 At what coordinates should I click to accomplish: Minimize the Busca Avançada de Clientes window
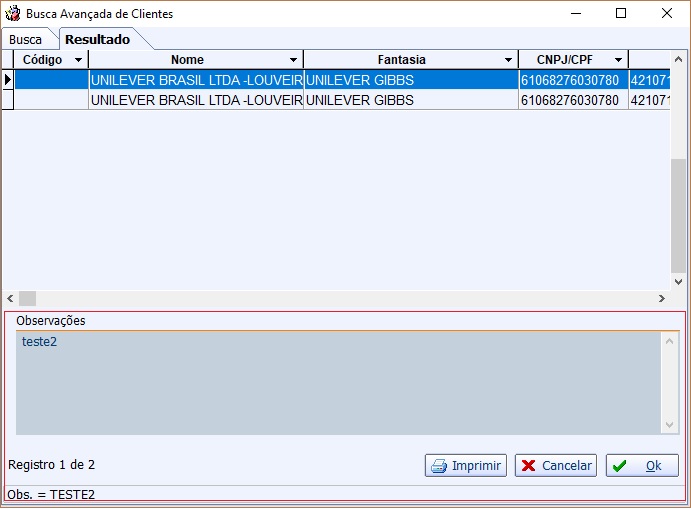point(576,13)
